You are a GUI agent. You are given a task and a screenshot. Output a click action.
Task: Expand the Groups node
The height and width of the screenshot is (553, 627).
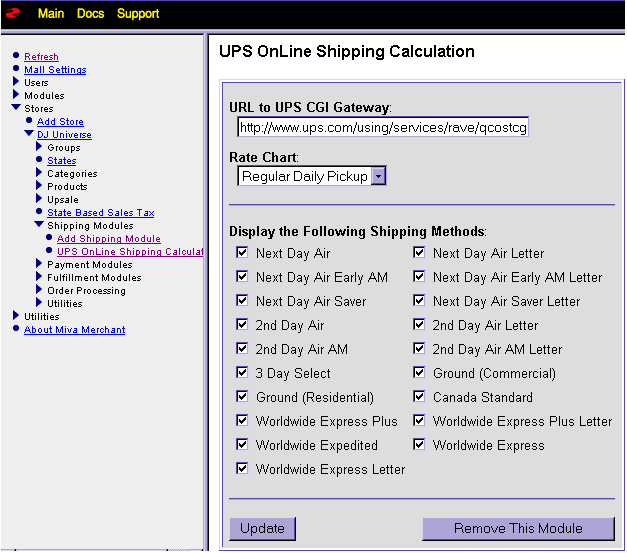click(39, 147)
